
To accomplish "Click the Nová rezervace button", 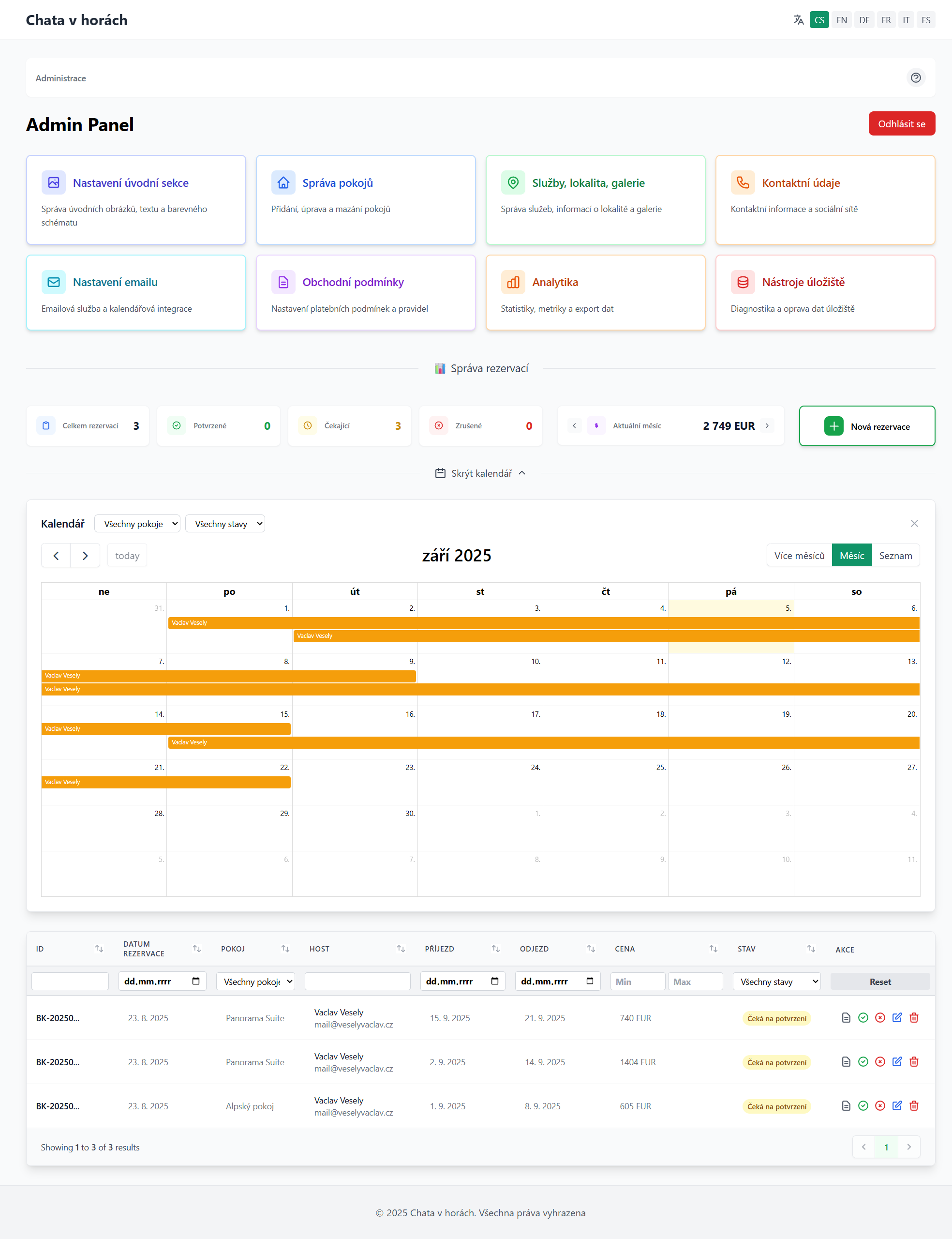I will click(x=866, y=426).
